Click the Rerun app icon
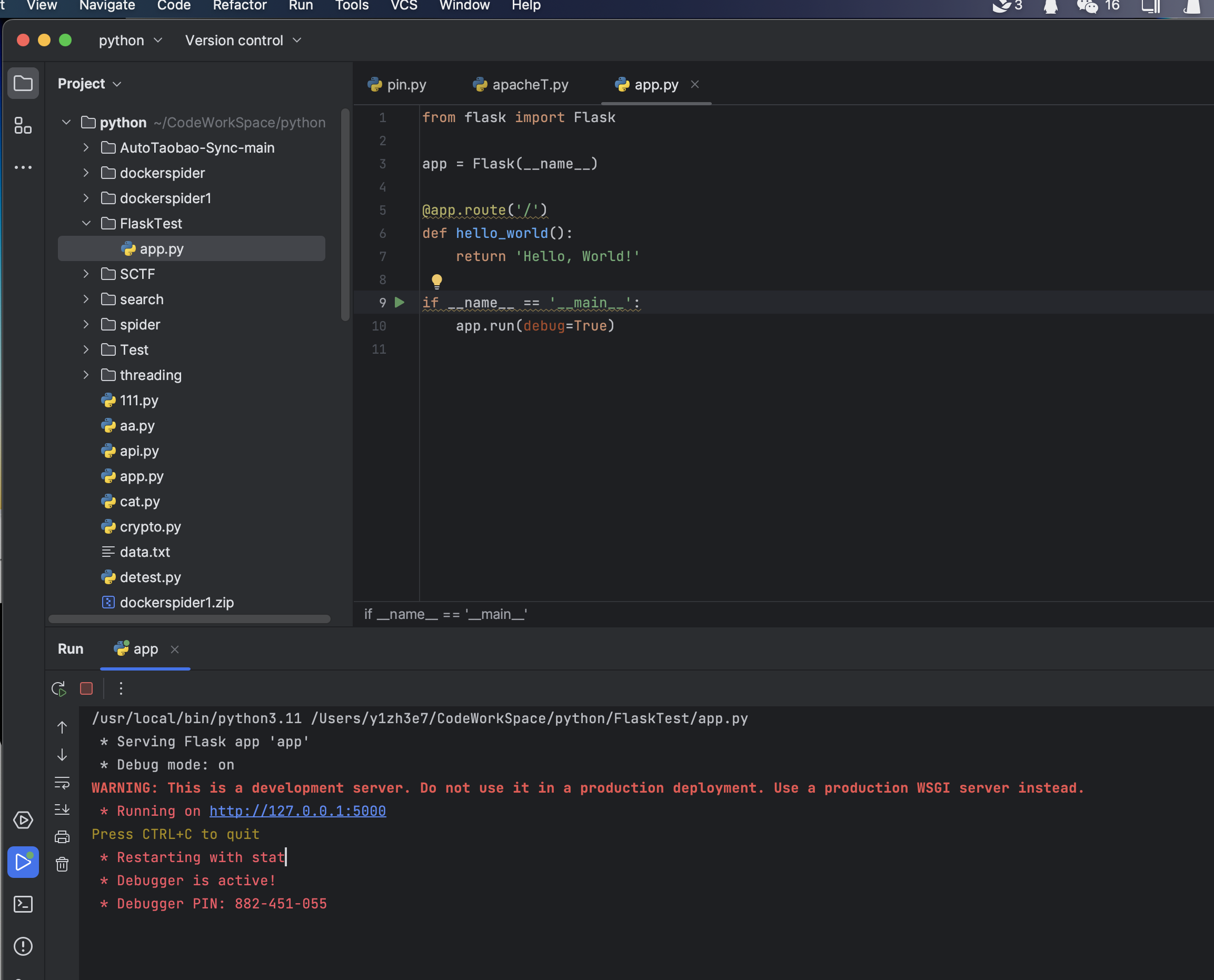1214x980 pixels. click(59, 689)
